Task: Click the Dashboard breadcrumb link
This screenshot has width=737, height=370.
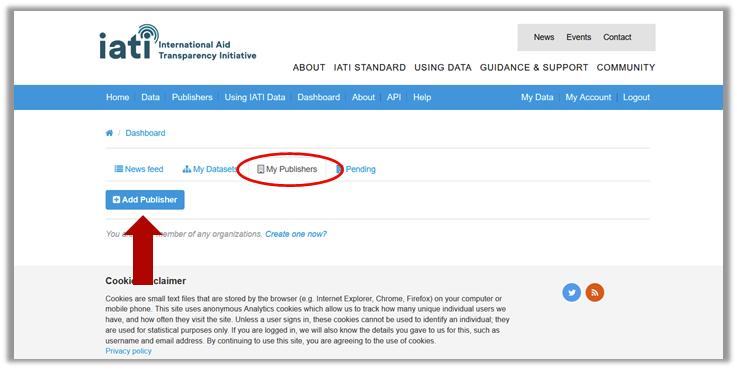Action: click(145, 133)
